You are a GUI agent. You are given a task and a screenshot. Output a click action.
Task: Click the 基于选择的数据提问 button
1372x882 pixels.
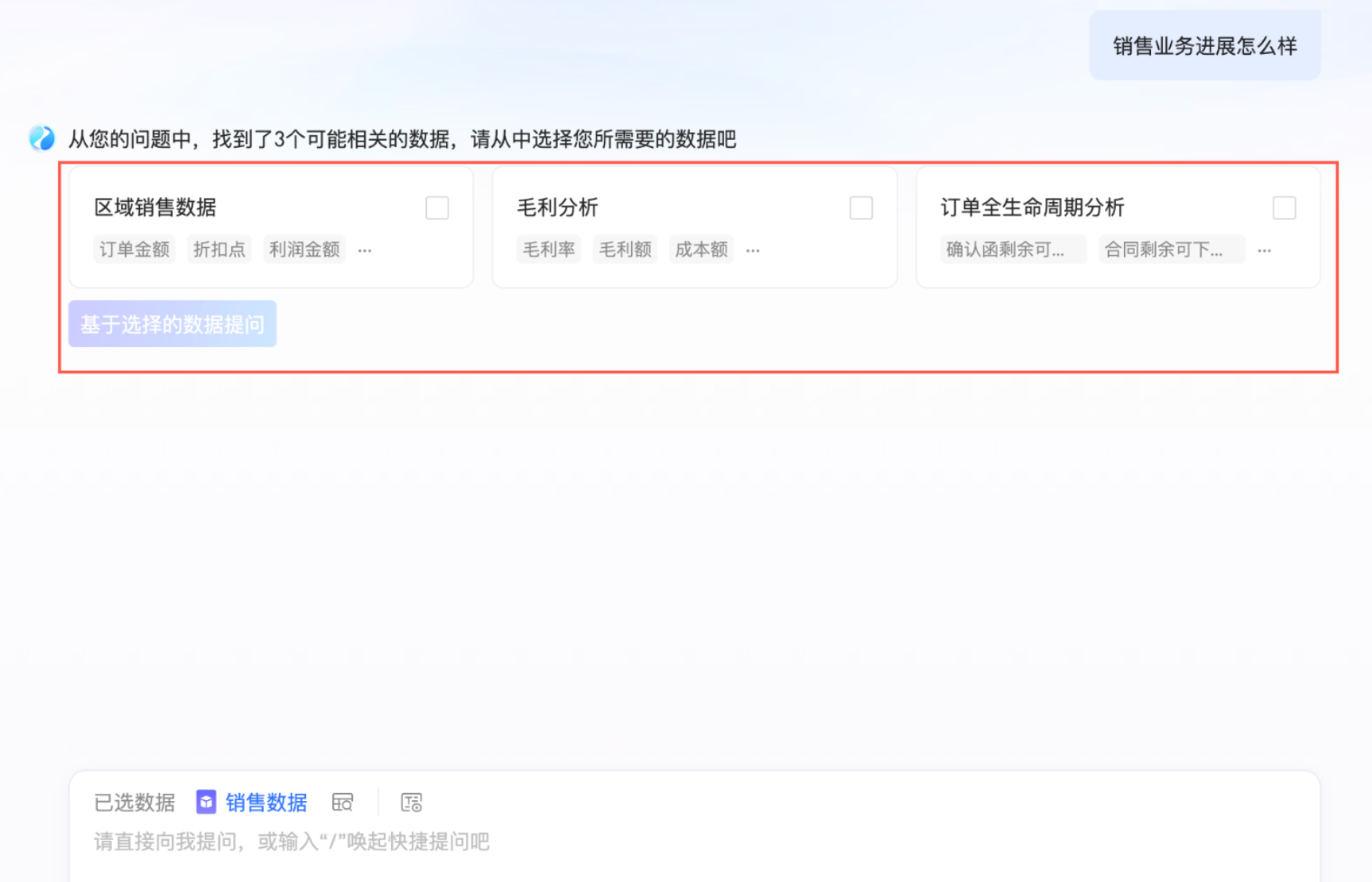172,323
